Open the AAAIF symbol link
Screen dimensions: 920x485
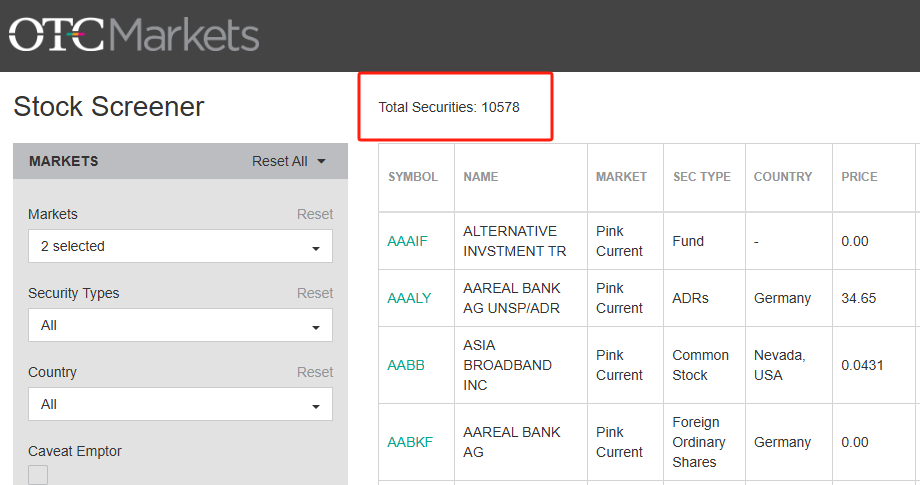pyautogui.click(x=407, y=241)
